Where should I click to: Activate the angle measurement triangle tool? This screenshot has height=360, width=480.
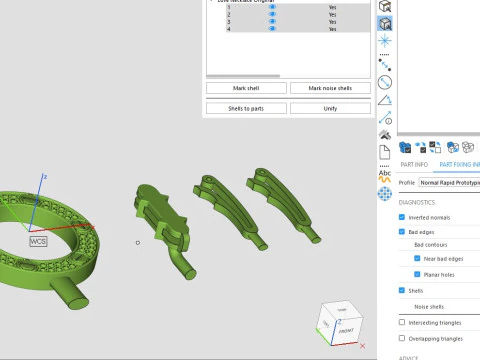pos(385,100)
